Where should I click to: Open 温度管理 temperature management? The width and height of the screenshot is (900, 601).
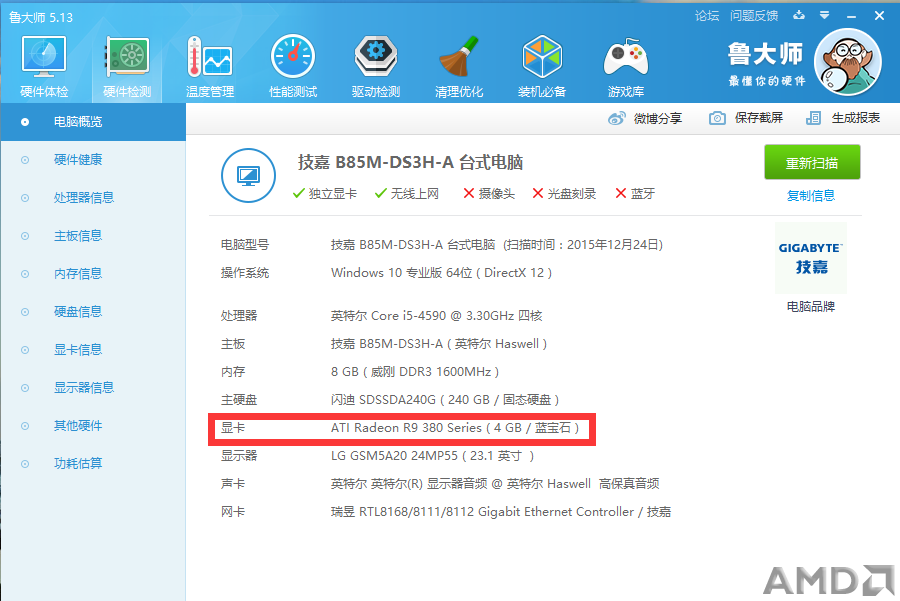point(210,66)
